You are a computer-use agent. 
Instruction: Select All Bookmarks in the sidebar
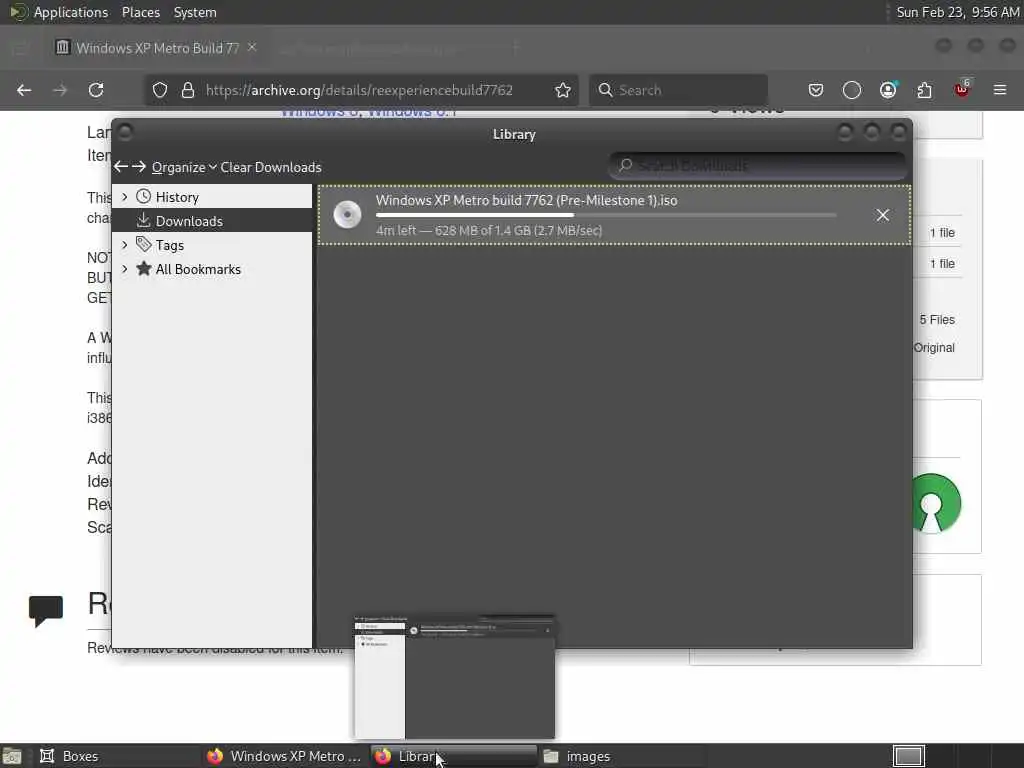(198, 269)
